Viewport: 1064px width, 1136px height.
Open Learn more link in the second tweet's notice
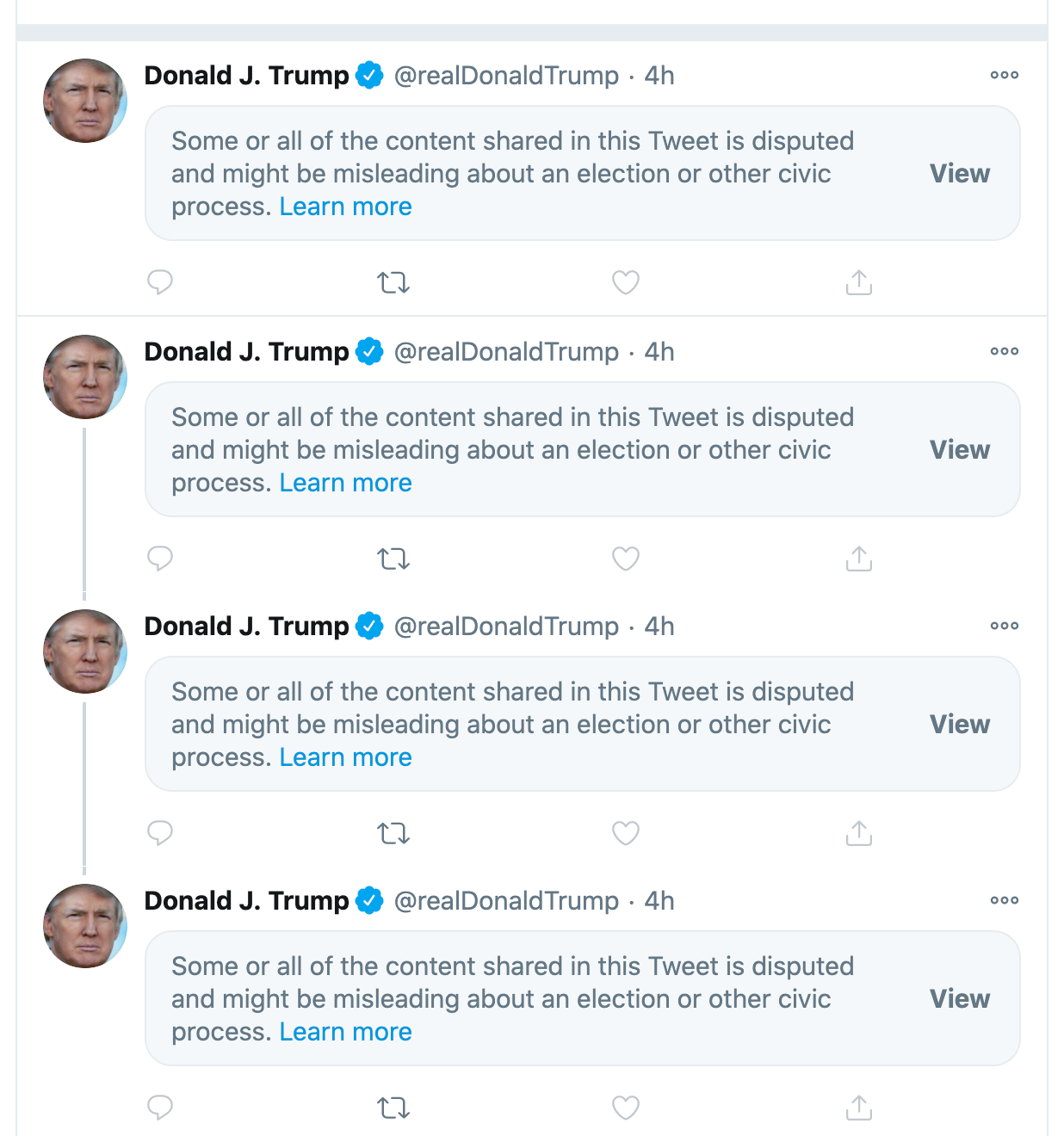pos(345,484)
